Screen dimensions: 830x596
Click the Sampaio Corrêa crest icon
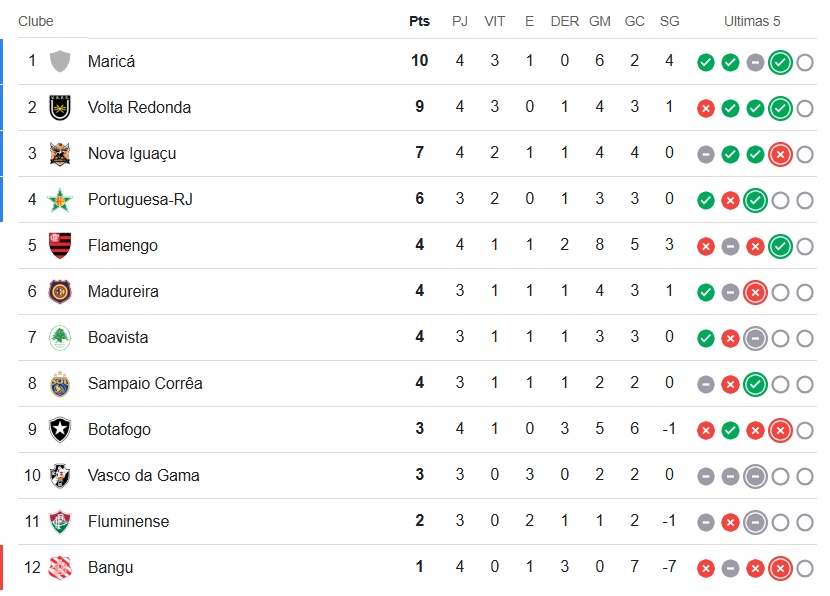[60, 383]
